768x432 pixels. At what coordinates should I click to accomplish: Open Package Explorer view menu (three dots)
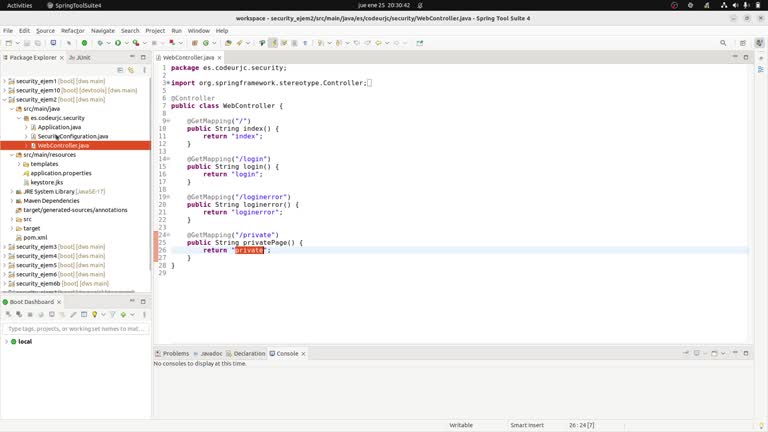[144, 70]
